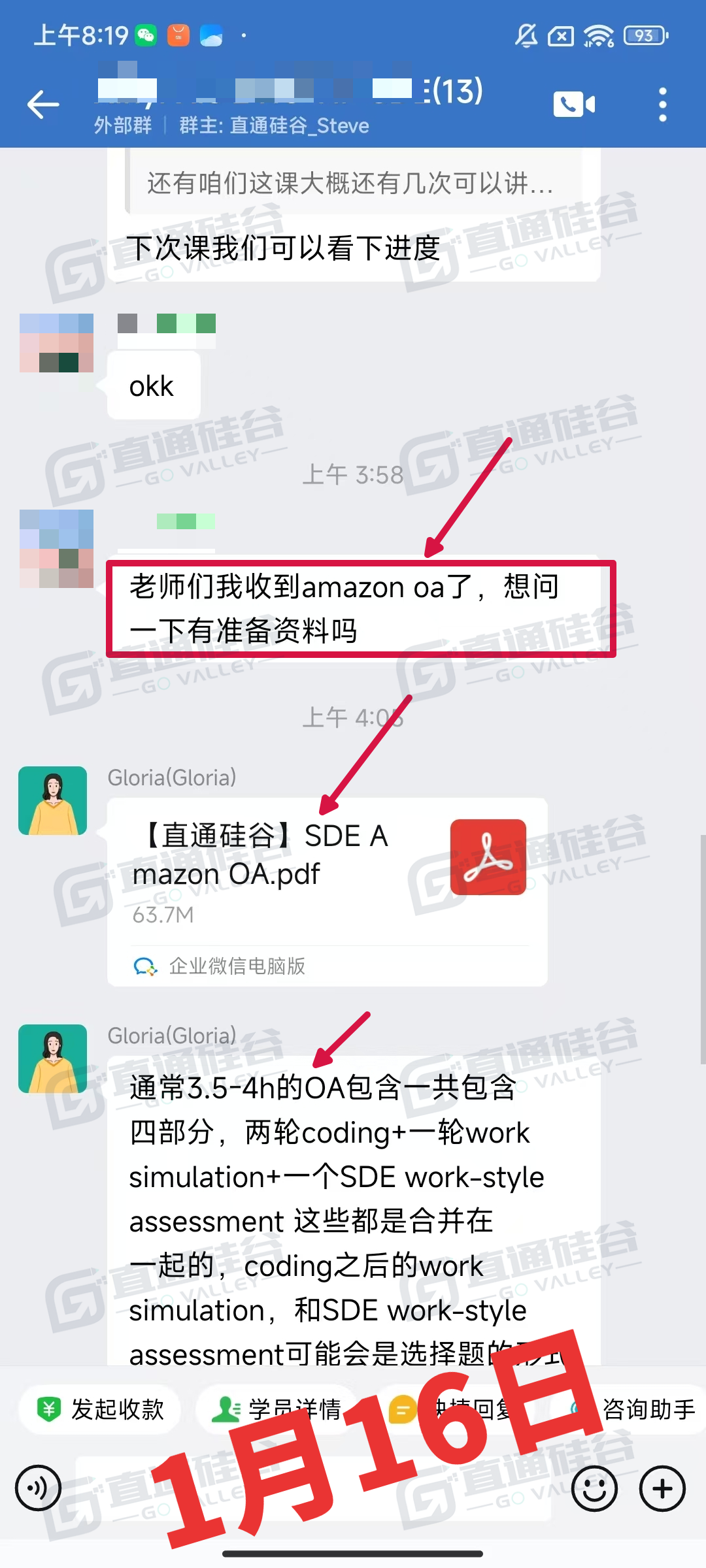Start a voice or video call
This screenshot has height=1568, width=706.
(x=575, y=105)
